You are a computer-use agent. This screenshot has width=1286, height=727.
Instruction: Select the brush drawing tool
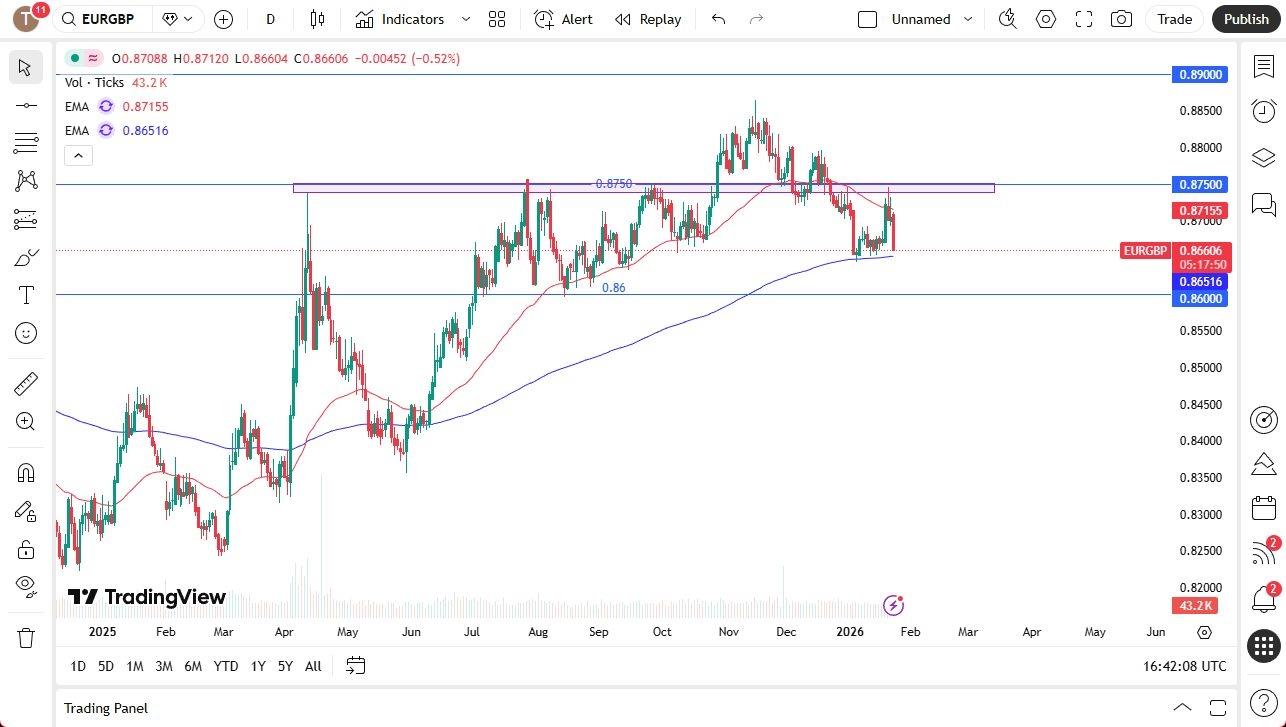pos(26,258)
